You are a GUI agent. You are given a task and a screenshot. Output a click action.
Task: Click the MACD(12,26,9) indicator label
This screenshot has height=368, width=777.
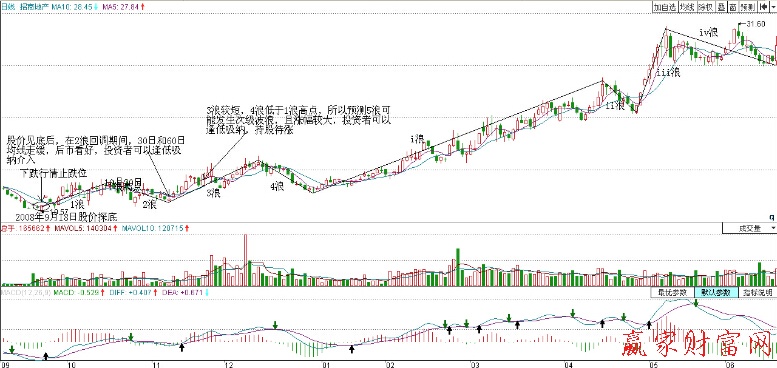coord(25,293)
